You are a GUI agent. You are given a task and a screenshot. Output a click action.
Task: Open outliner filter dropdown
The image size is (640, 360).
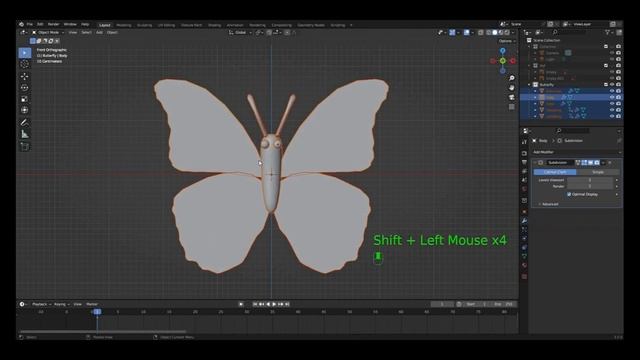coord(609,32)
